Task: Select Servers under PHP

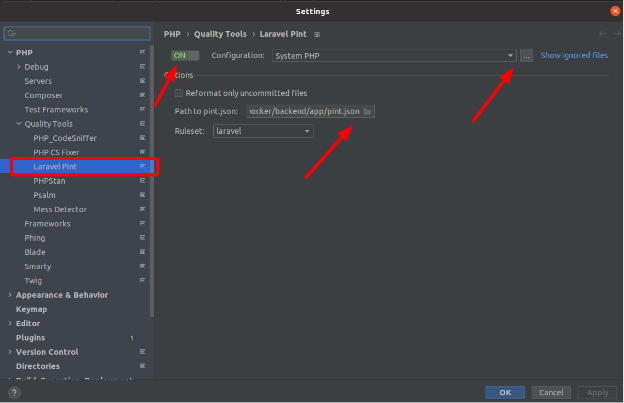Action: [x=38, y=81]
